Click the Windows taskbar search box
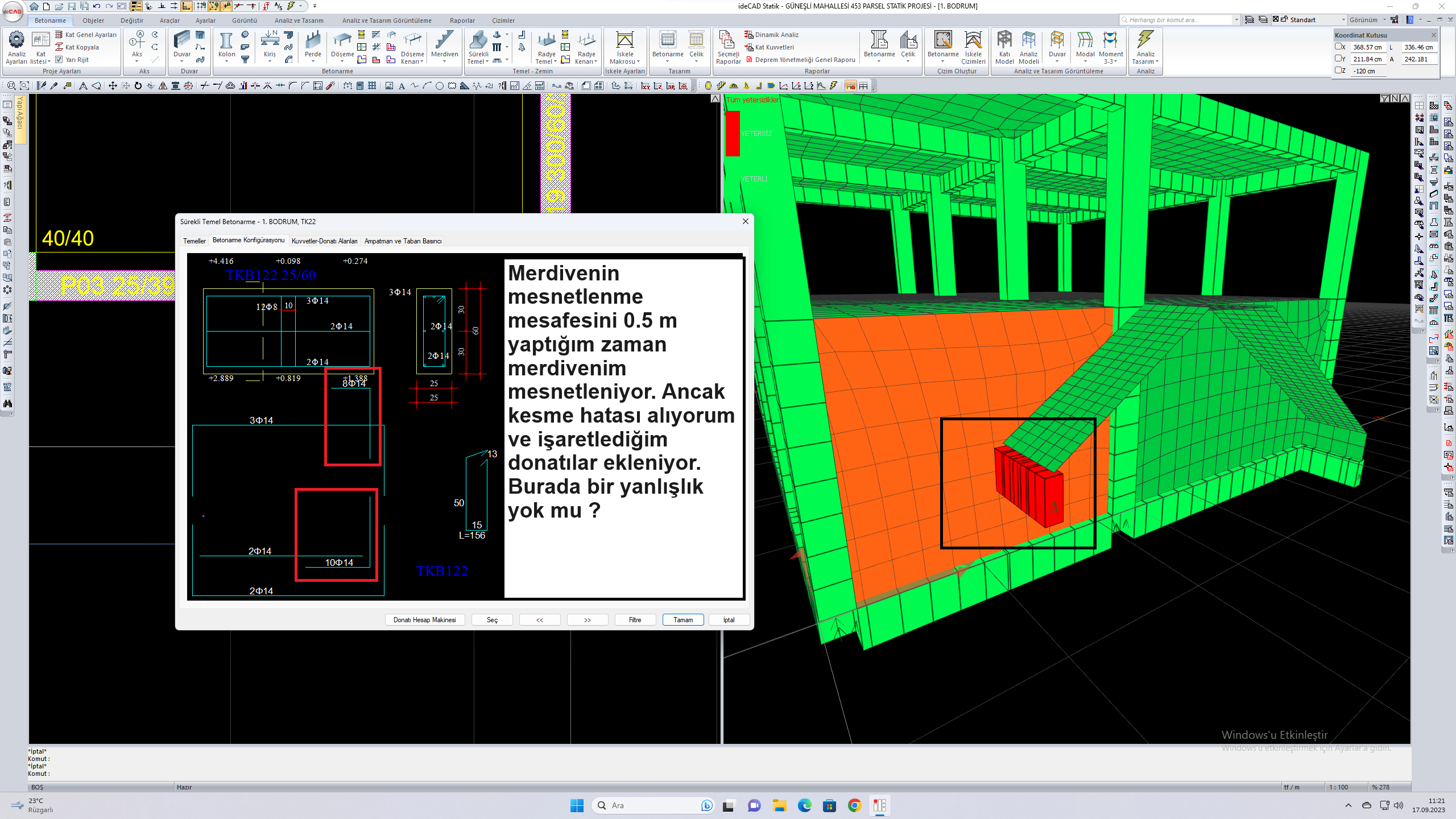Image resolution: width=1456 pixels, height=819 pixels. [652, 805]
